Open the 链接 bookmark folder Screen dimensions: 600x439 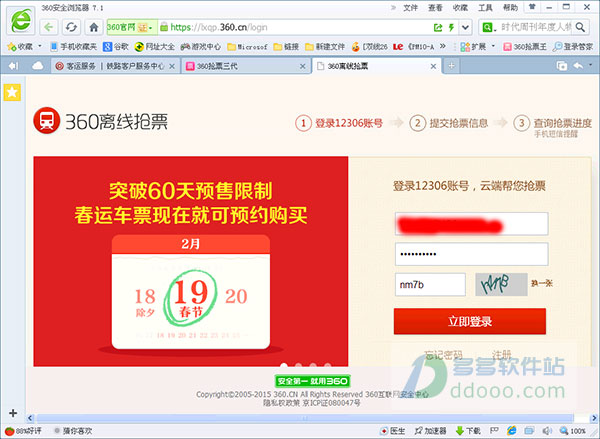(x=286, y=47)
